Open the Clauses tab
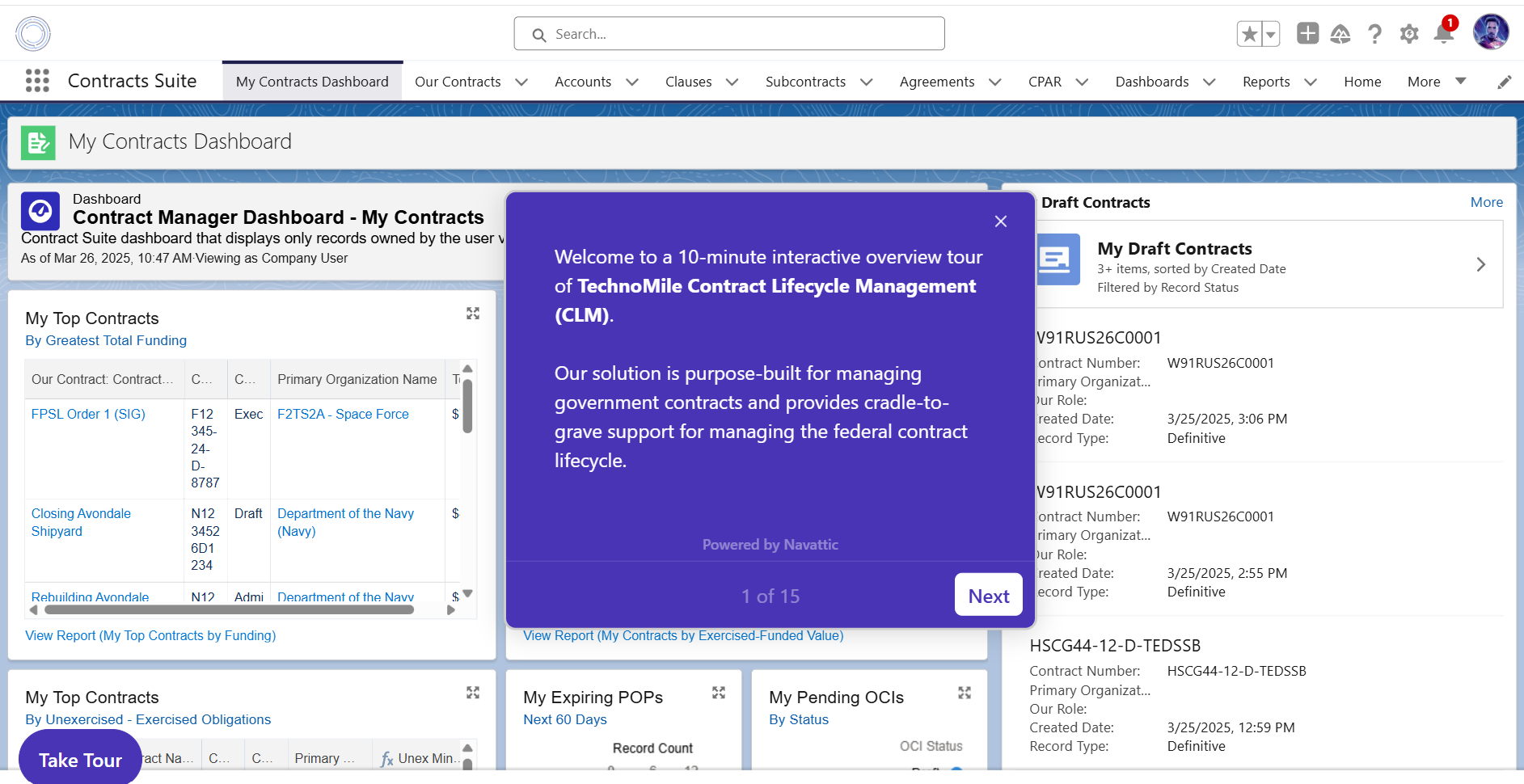Image resolution: width=1524 pixels, height=784 pixels. 689,82
